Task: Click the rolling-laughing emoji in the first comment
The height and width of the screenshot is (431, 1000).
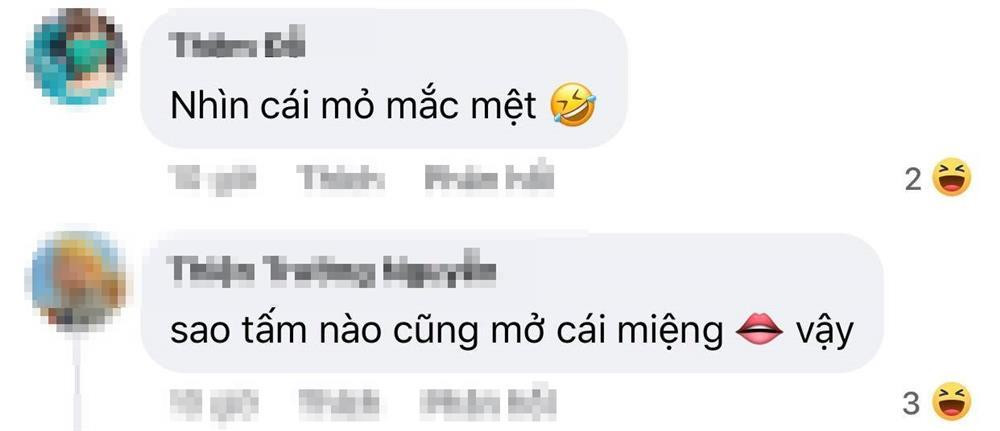Action: coord(572,105)
